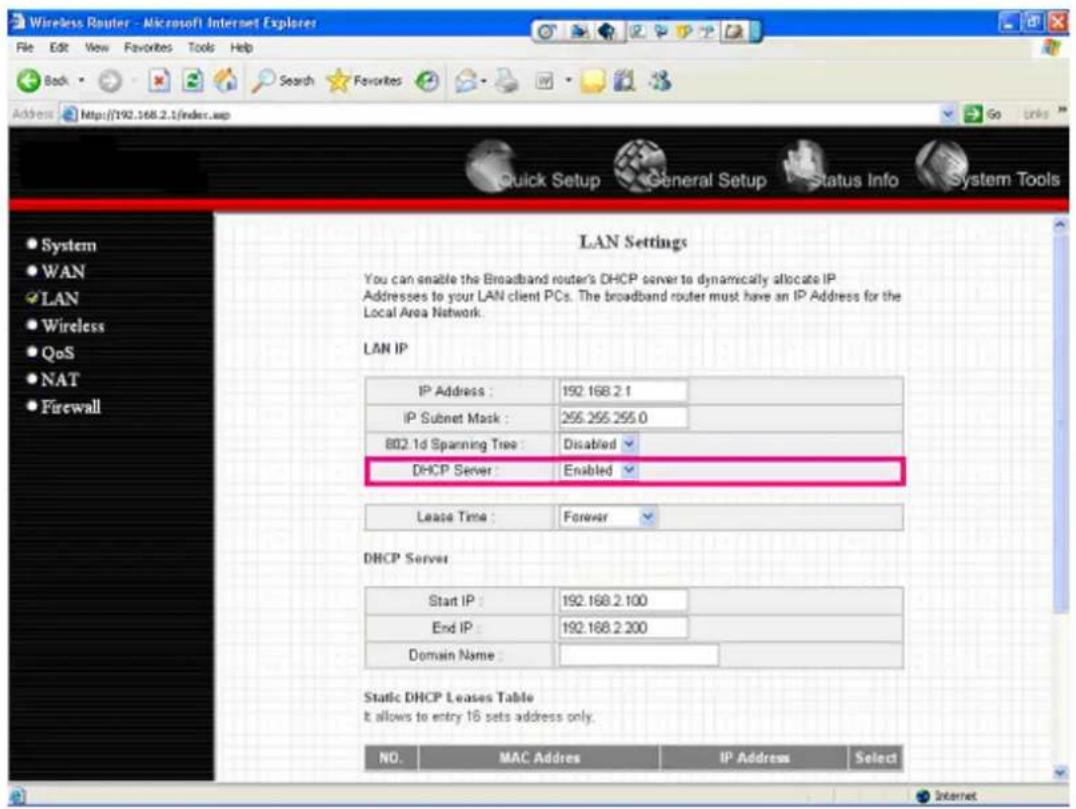Open the Status Info section
Image resolution: width=1076 pixels, height=809 pixels.
[x=840, y=167]
